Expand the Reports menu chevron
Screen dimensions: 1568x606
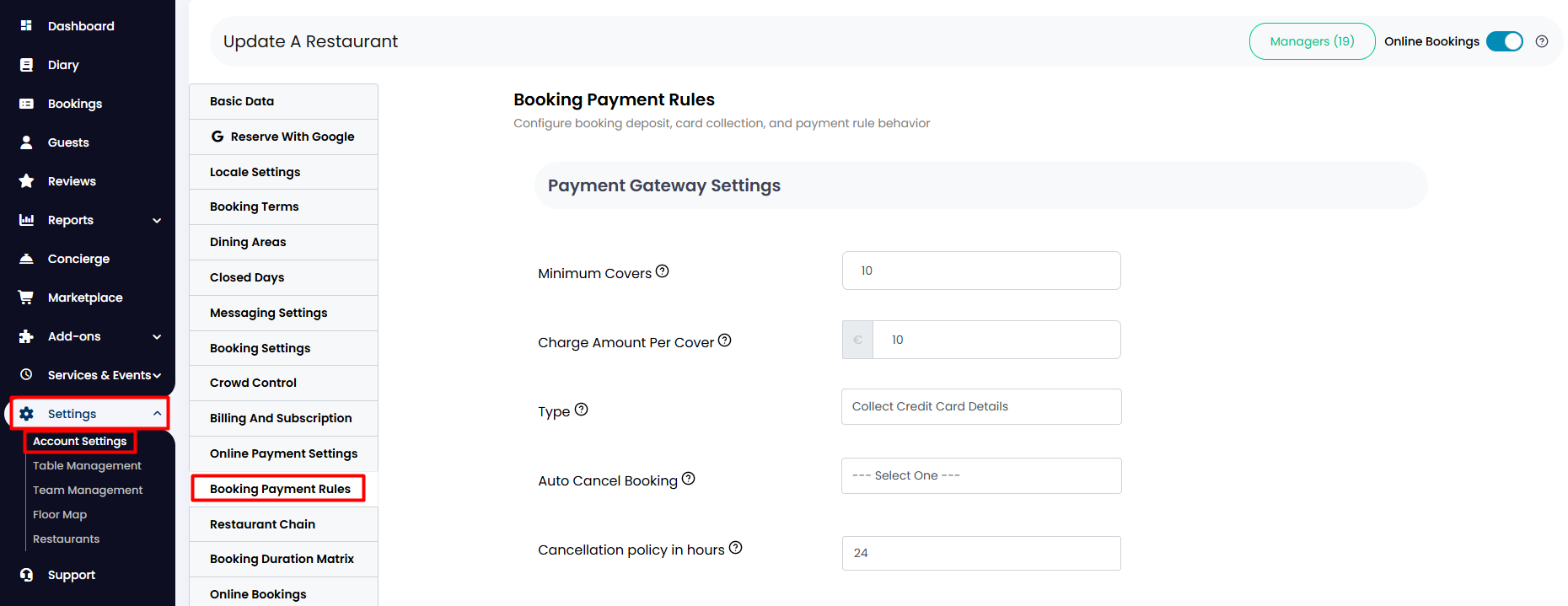point(157,221)
